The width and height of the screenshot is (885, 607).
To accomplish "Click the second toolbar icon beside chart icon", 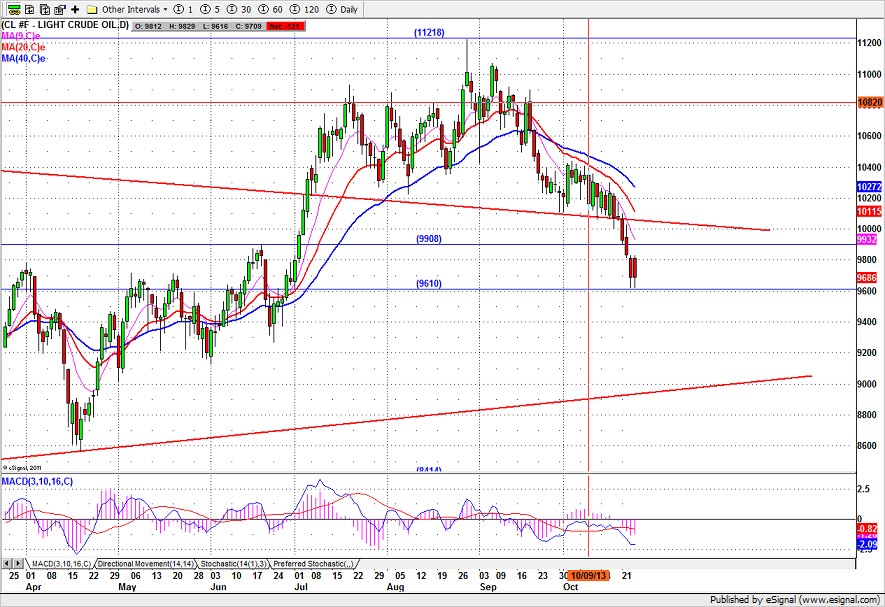I will [30, 9].
